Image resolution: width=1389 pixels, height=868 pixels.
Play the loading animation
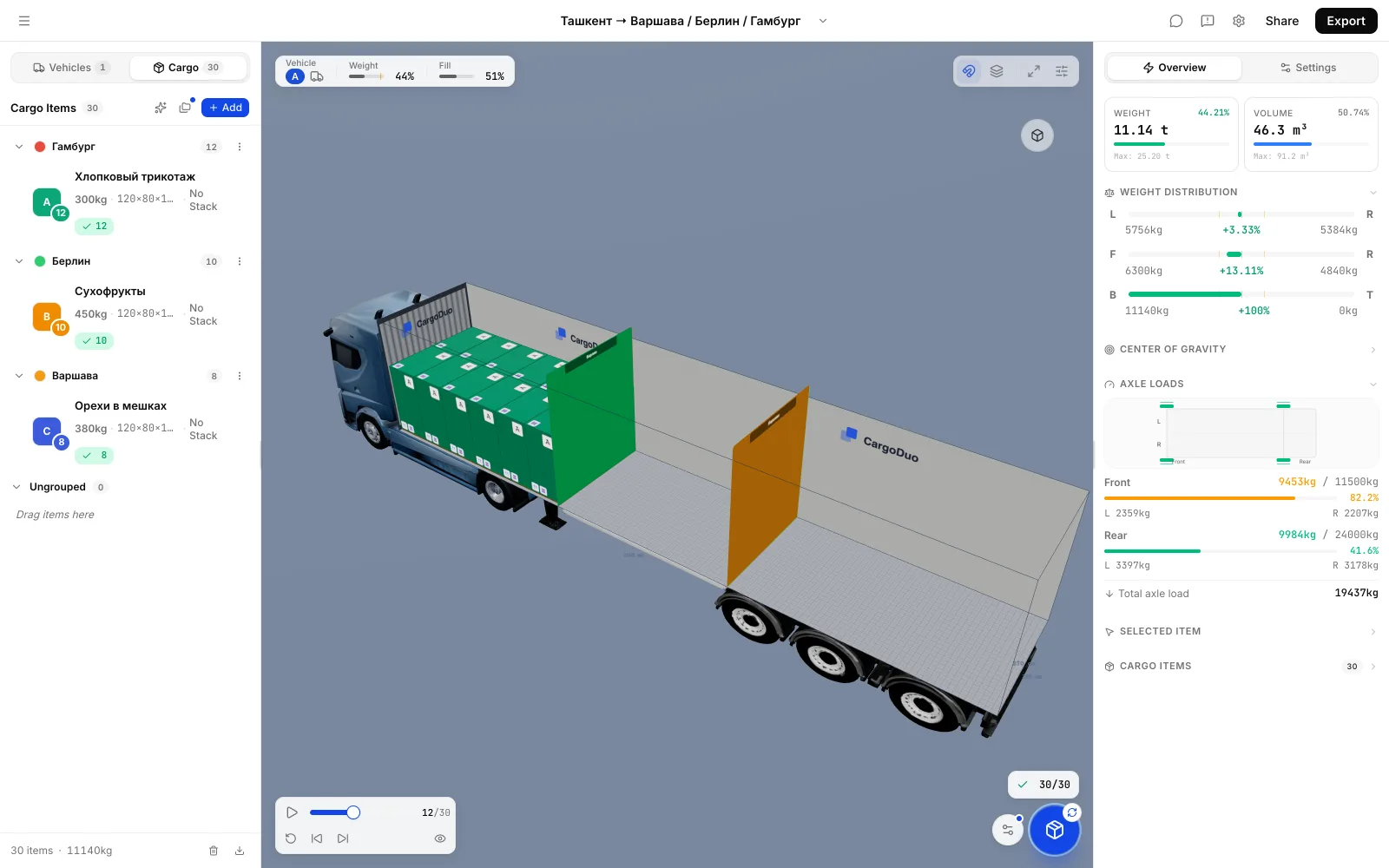click(x=292, y=812)
